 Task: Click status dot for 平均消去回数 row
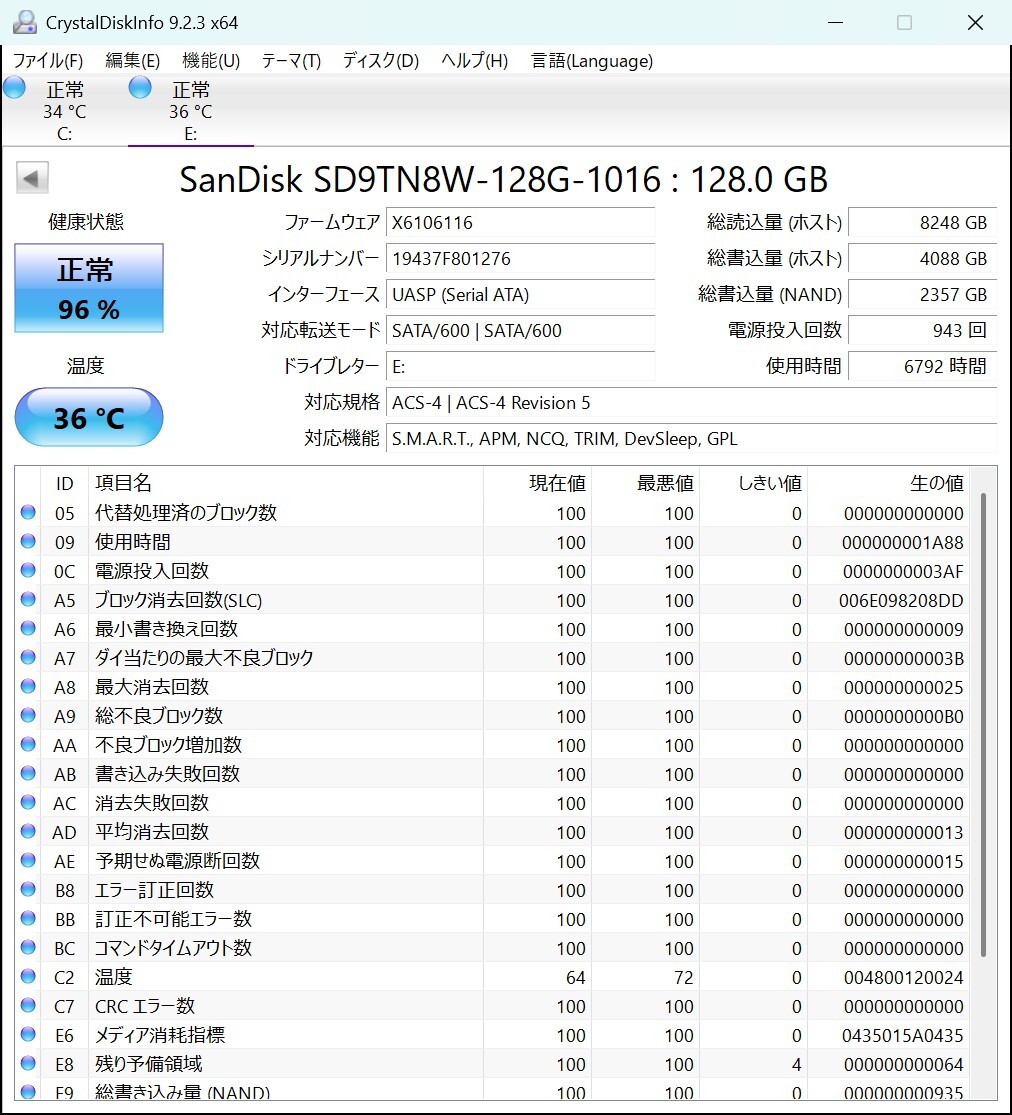coord(28,831)
